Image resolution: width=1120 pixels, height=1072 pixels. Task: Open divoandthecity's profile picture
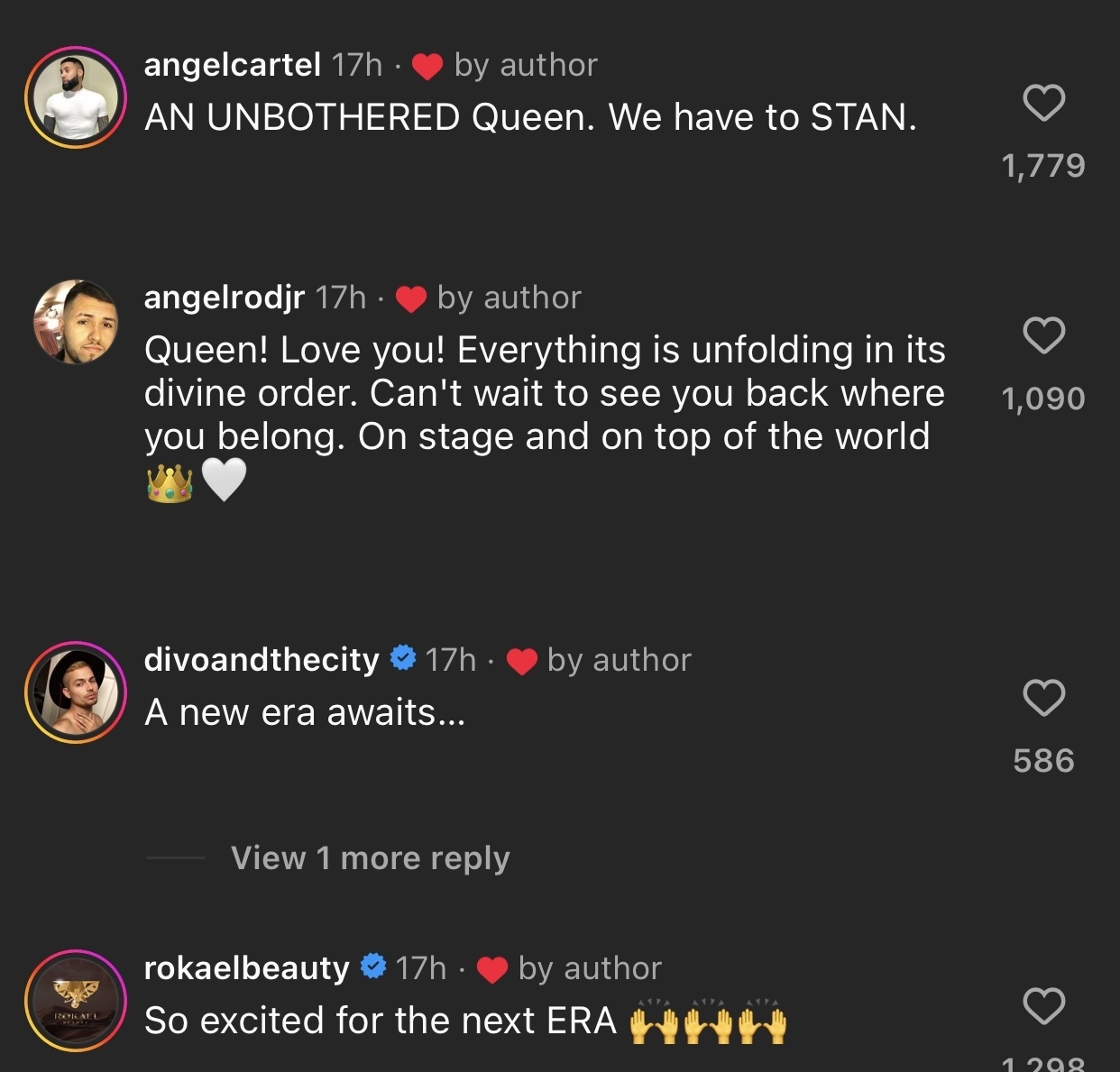[76, 692]
